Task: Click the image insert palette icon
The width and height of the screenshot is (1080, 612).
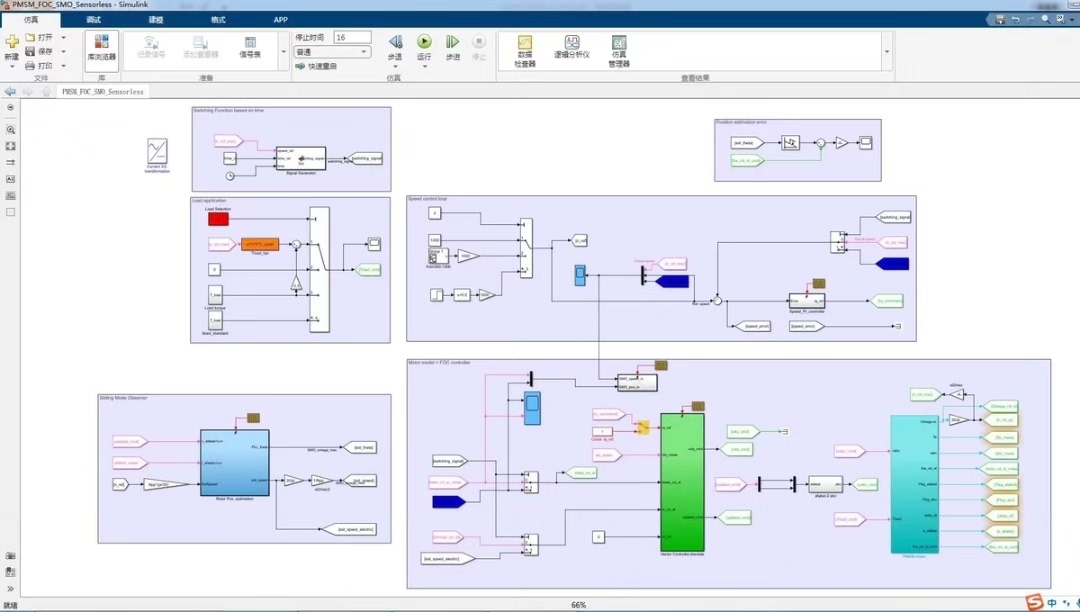Action: [10, 196]
